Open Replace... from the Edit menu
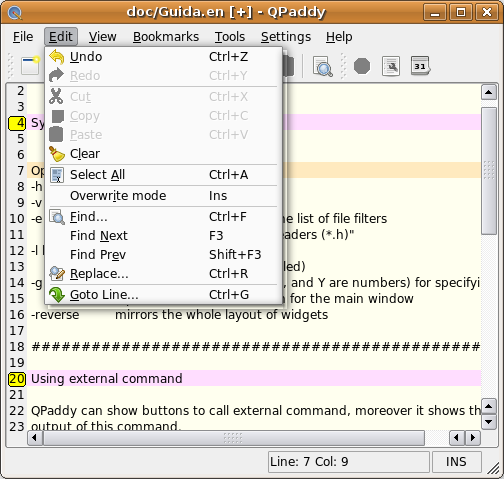The image size is (504, 479). [x=163, y=274]
